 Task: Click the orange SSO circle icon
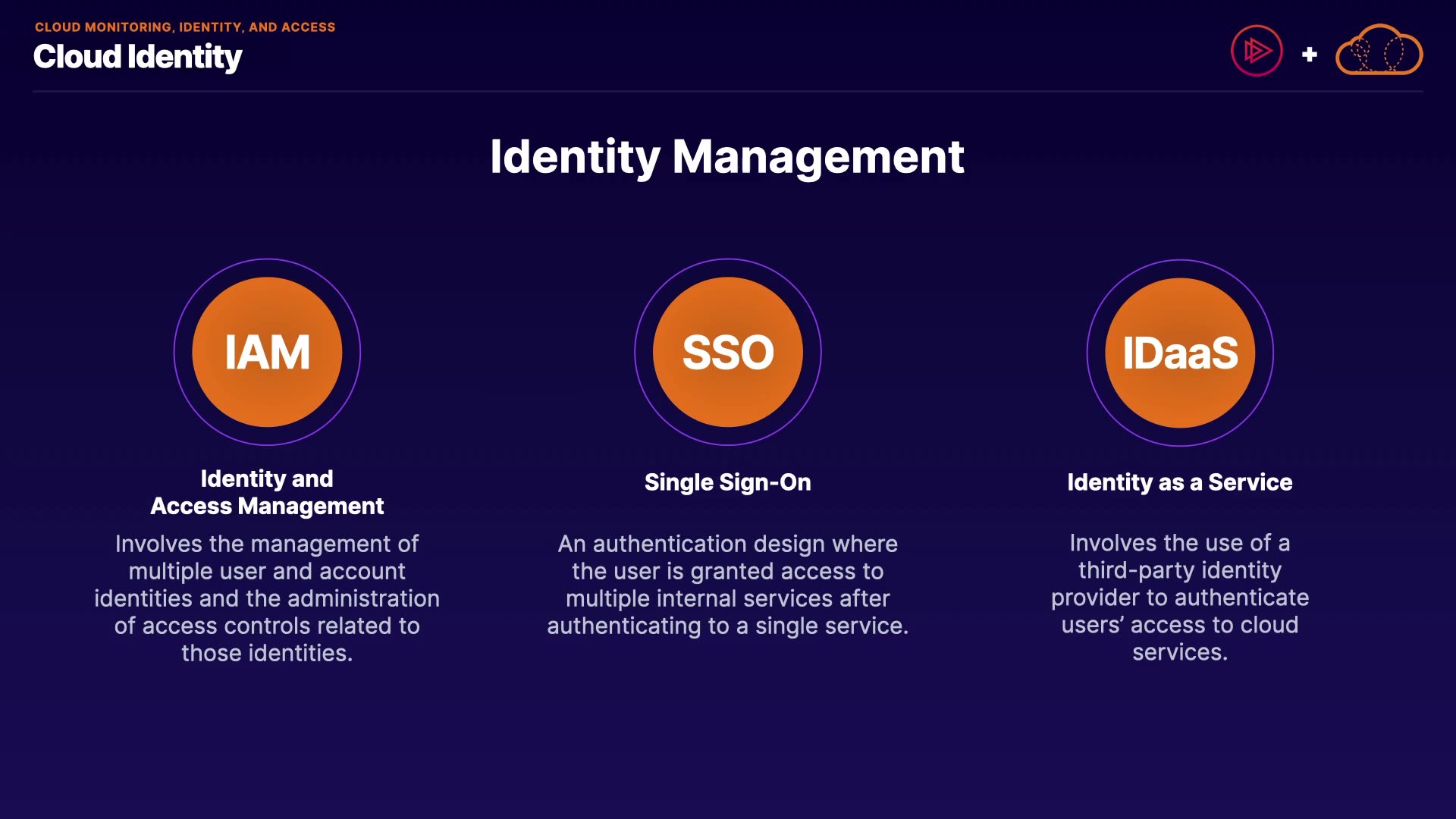click(727, 352)
